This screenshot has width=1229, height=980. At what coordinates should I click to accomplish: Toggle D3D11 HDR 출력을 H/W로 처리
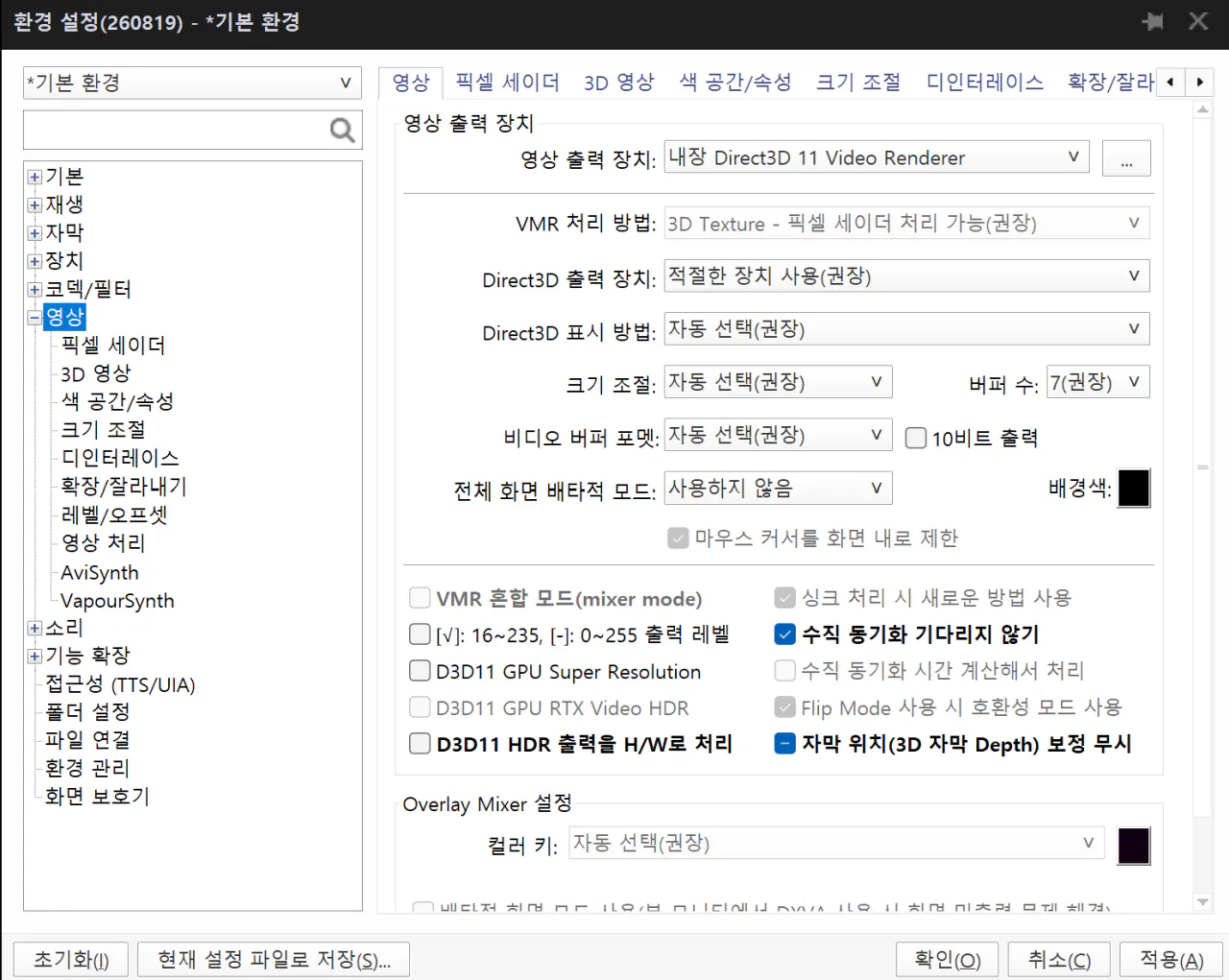coord(420,744)
